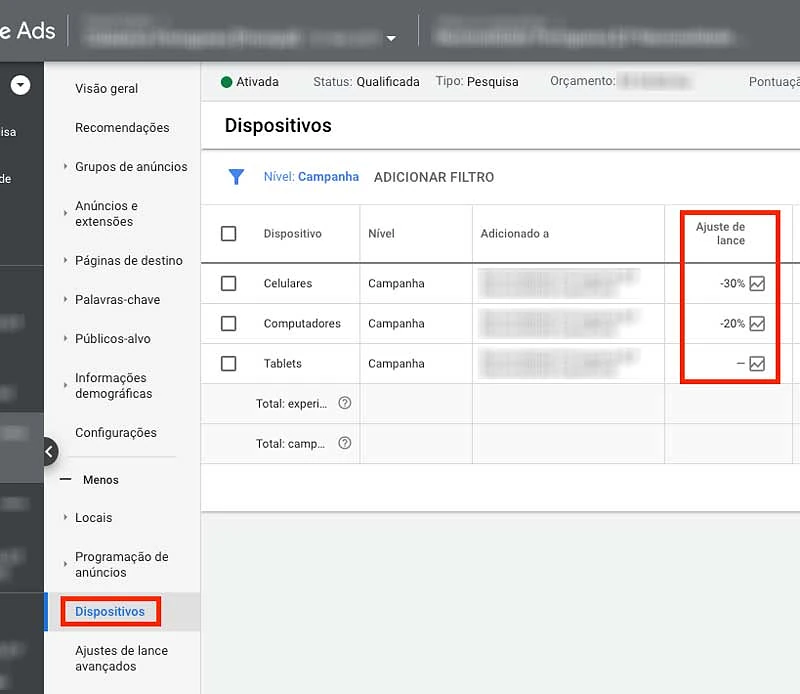Open Visão geral page

[106, 88]
